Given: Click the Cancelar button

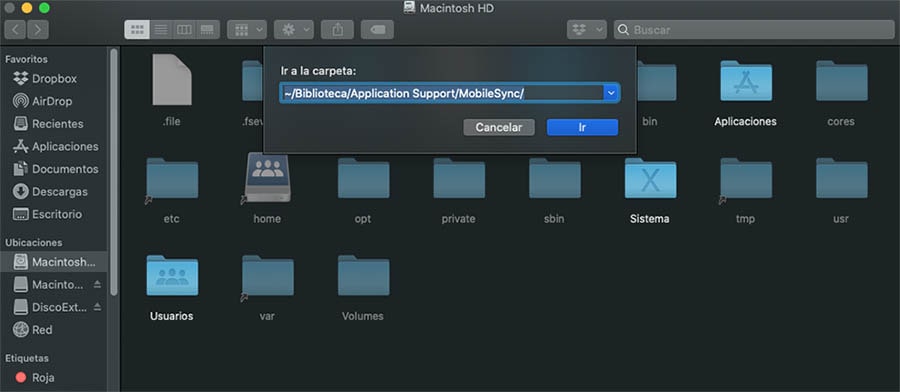Looking at the screenshot, I should pyautogui.click(x=499, y=127).
